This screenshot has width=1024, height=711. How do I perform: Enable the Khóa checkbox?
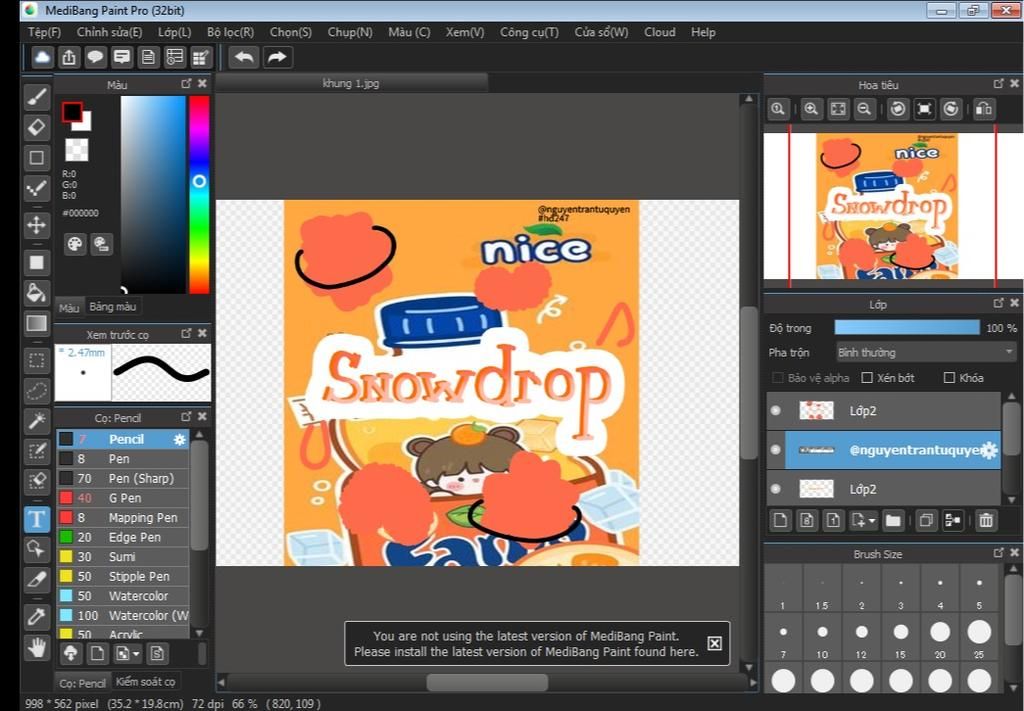[x=950, y=377]
